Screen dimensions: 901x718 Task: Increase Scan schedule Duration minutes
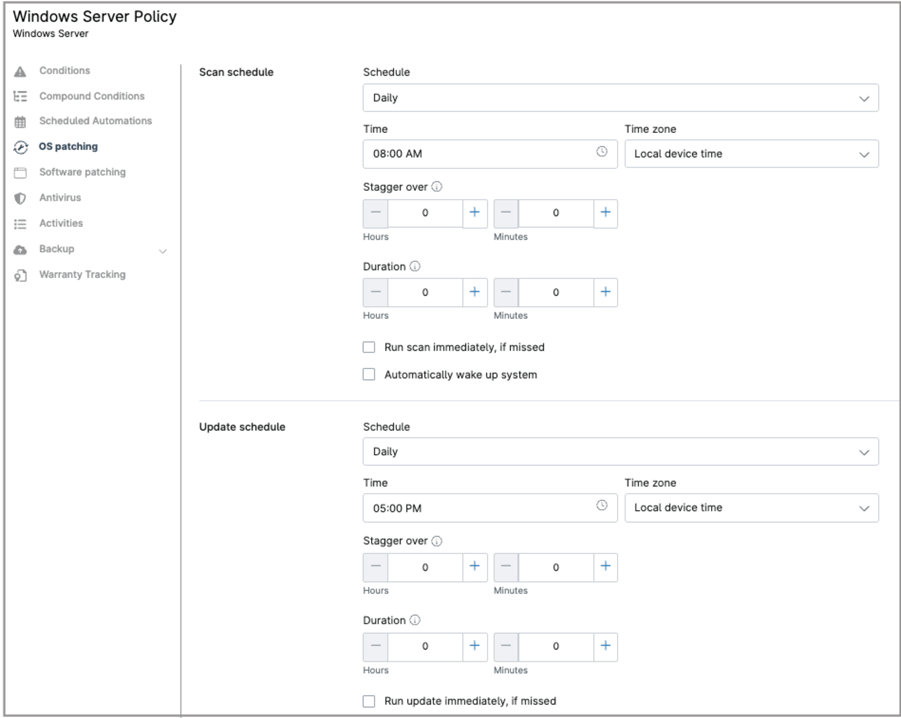(605, 292)
